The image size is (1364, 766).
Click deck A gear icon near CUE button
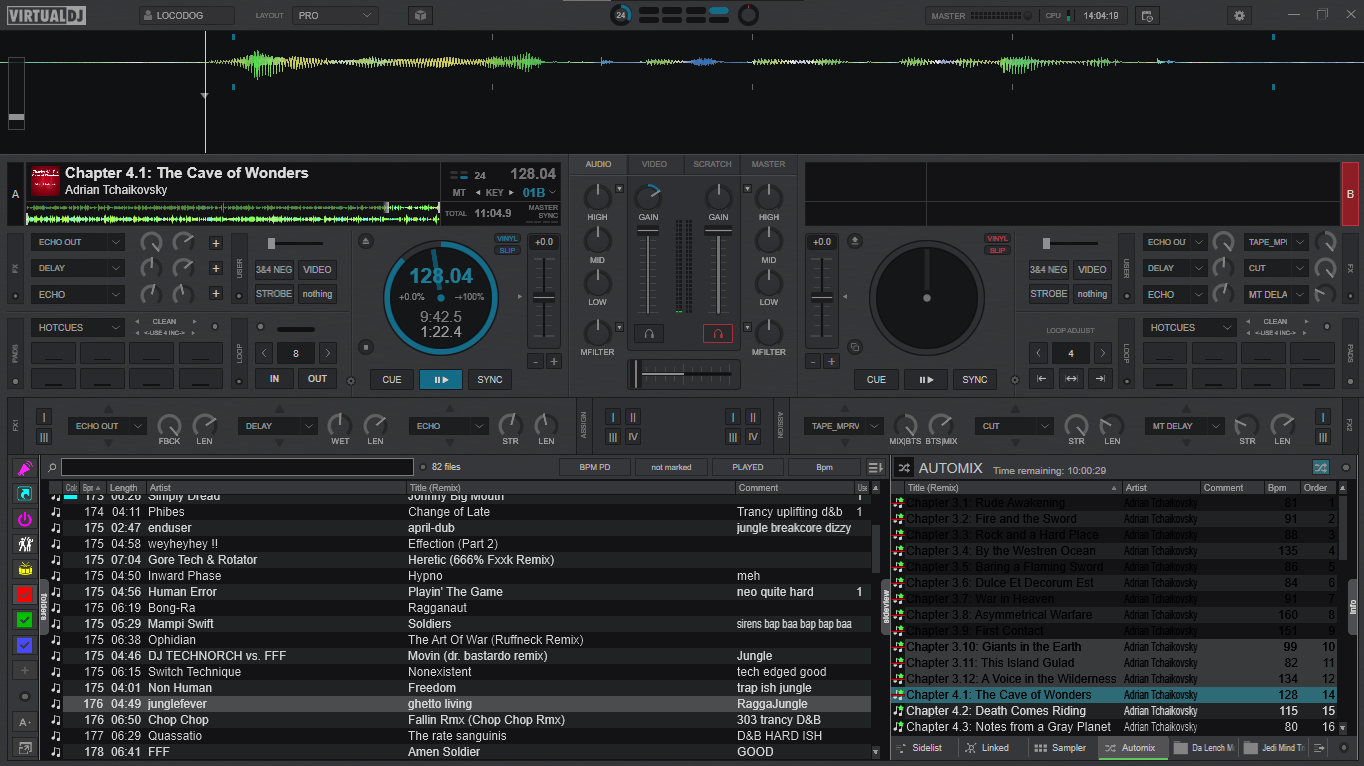coord(351,380)
